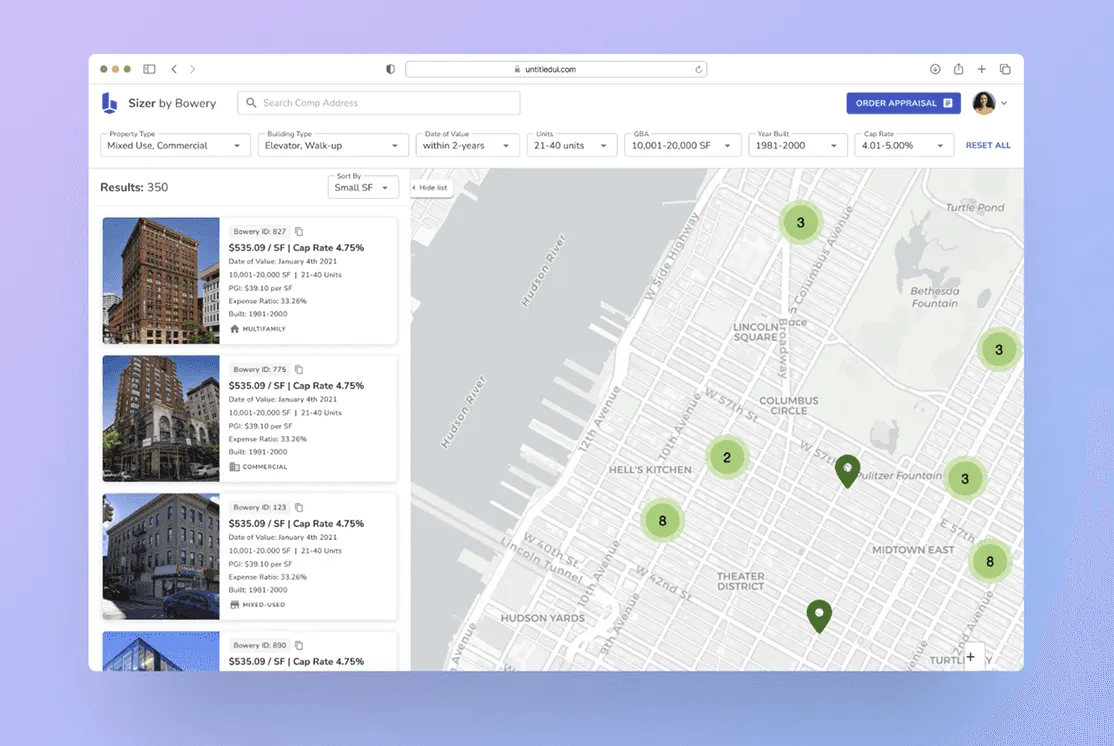Click the Mixed-Used storefront icon
The height and width of the screenshot is (746, 1114).
(x=234, y=605)
